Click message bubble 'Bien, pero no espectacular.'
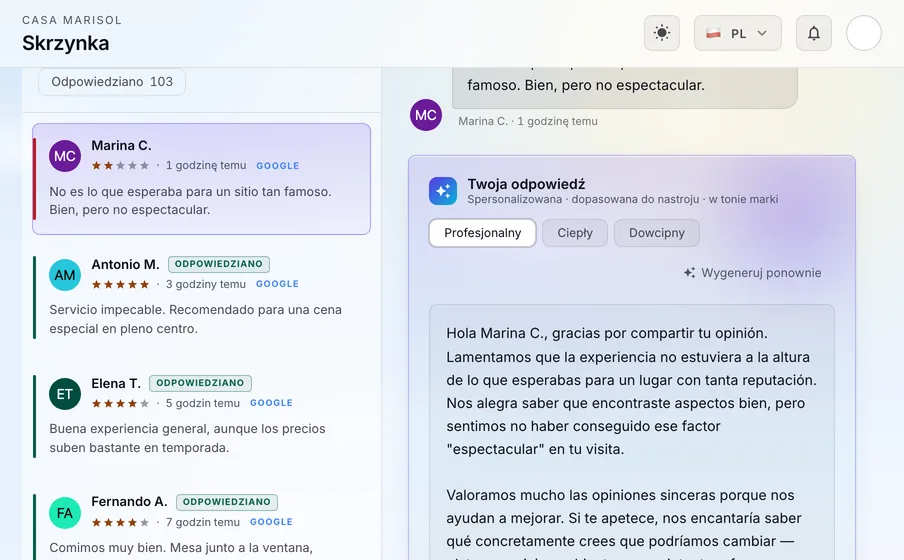 (x=624, y=87)
